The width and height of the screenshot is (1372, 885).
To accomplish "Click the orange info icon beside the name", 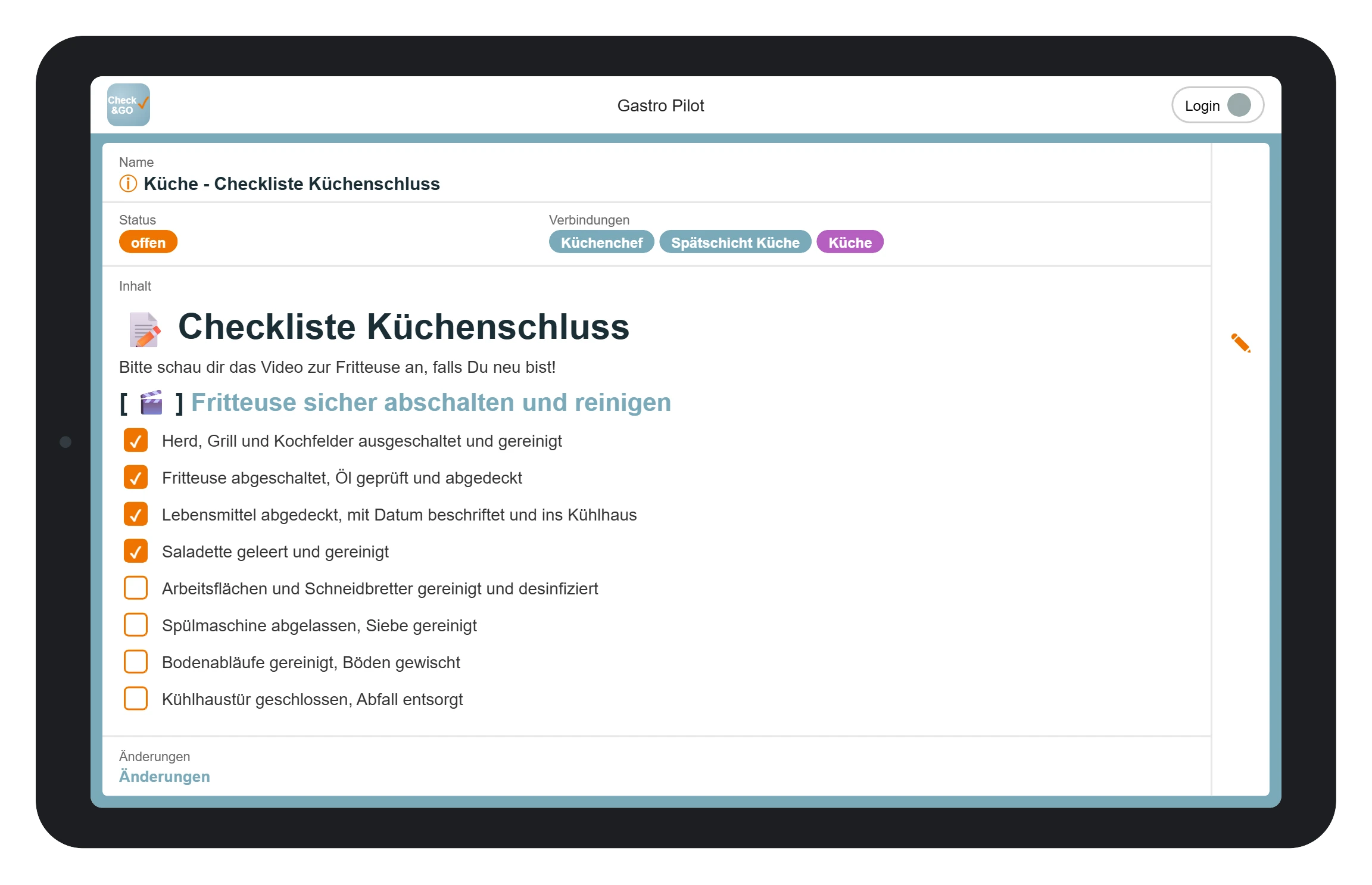I will click(x=128, y=183).
